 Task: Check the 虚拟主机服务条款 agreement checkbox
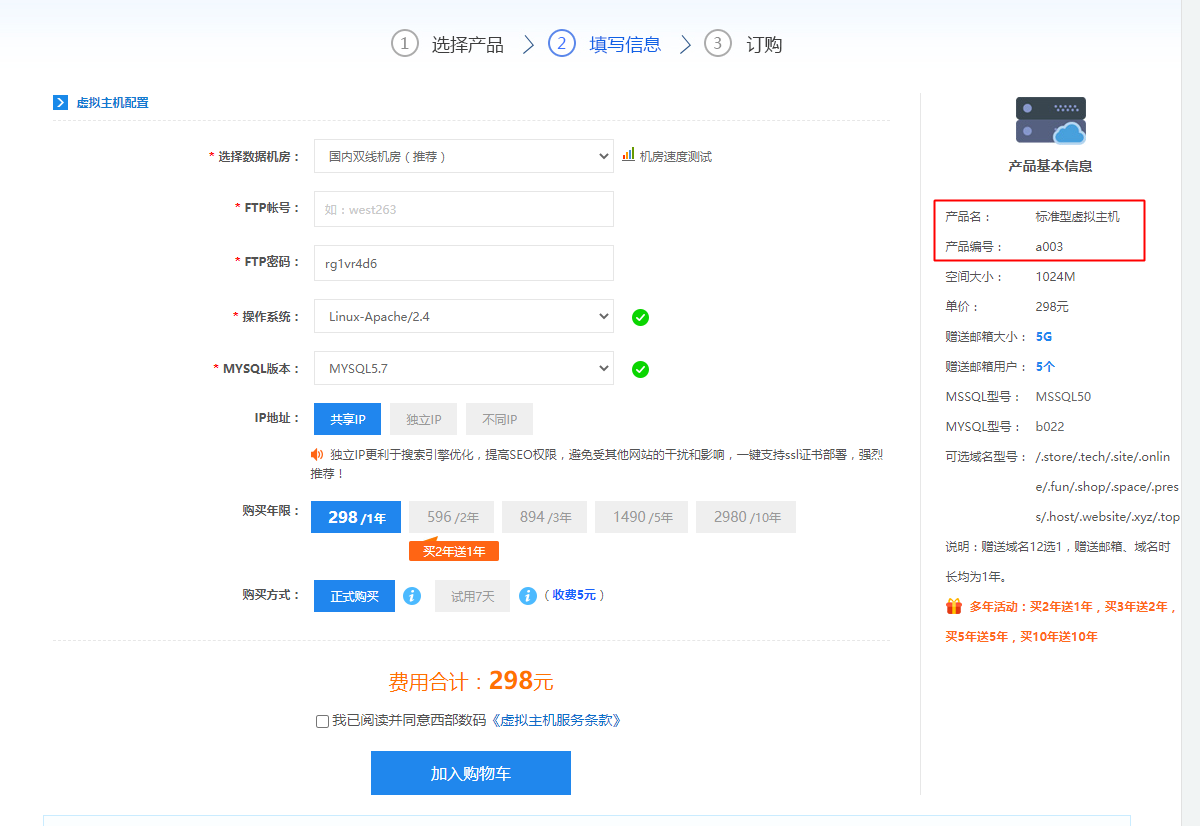click(x=322, y=721)
